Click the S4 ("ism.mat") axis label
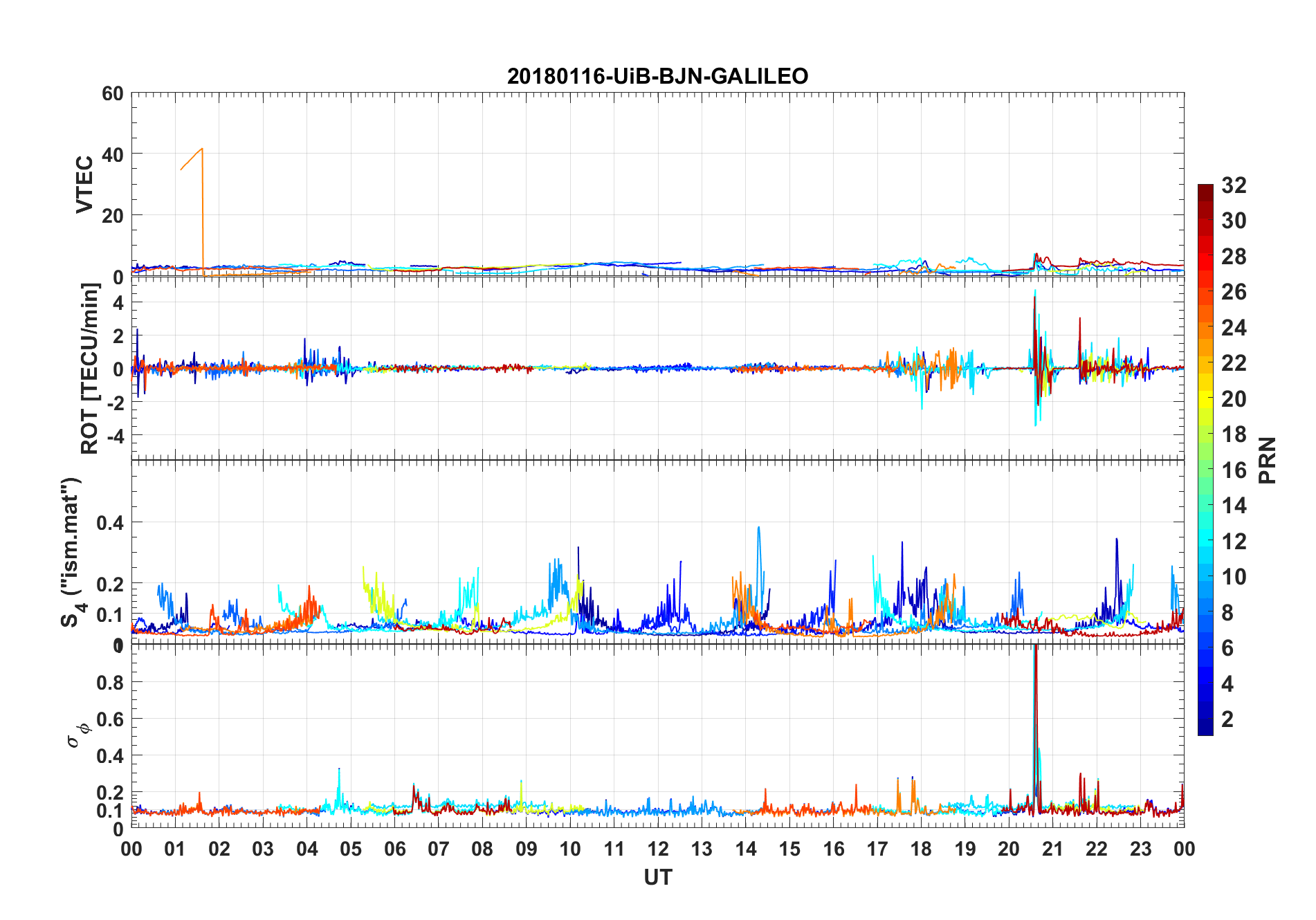This screenshot has width=1316, height=920. point(72,552)
